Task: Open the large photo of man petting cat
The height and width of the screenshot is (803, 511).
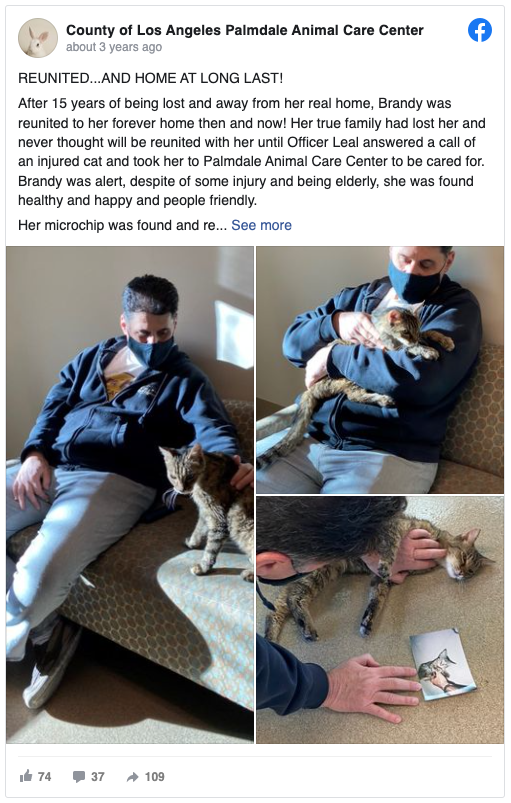Action: point(130,495)
